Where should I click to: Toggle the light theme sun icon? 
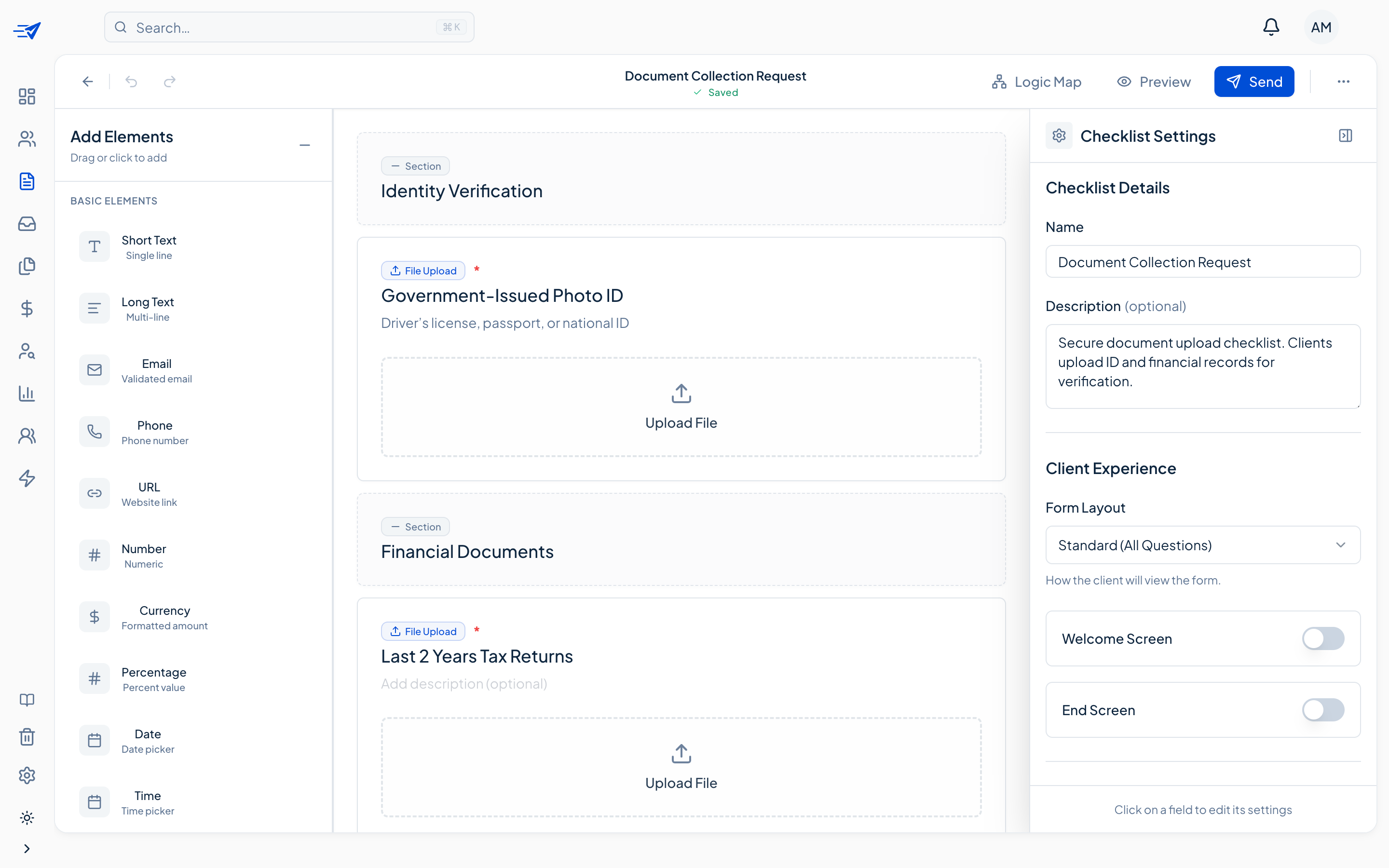click(27, 817)
